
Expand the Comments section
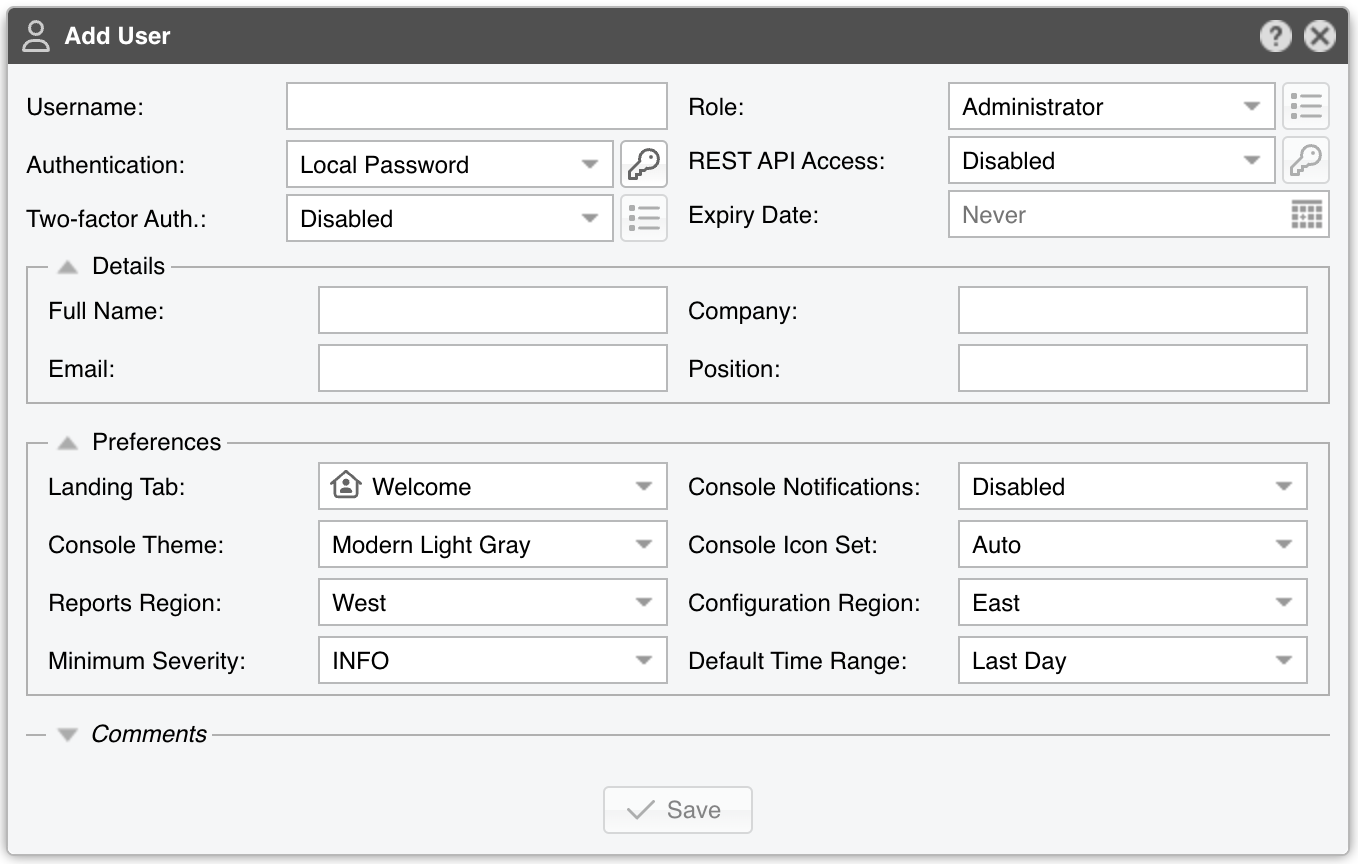coord(67,734)
